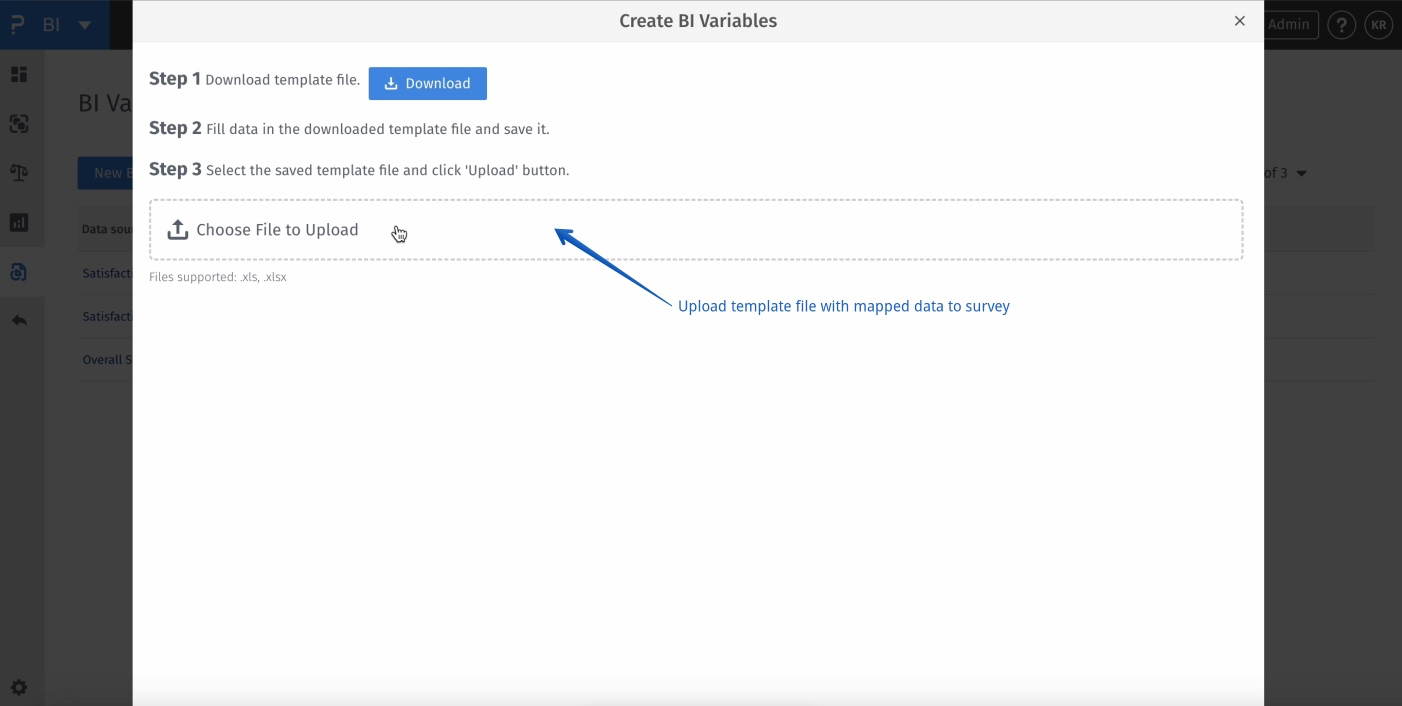Select the highlighted BI variables sidebar icon
Viewport: 1402px width, 706px height.
click(x=20, y=271)
